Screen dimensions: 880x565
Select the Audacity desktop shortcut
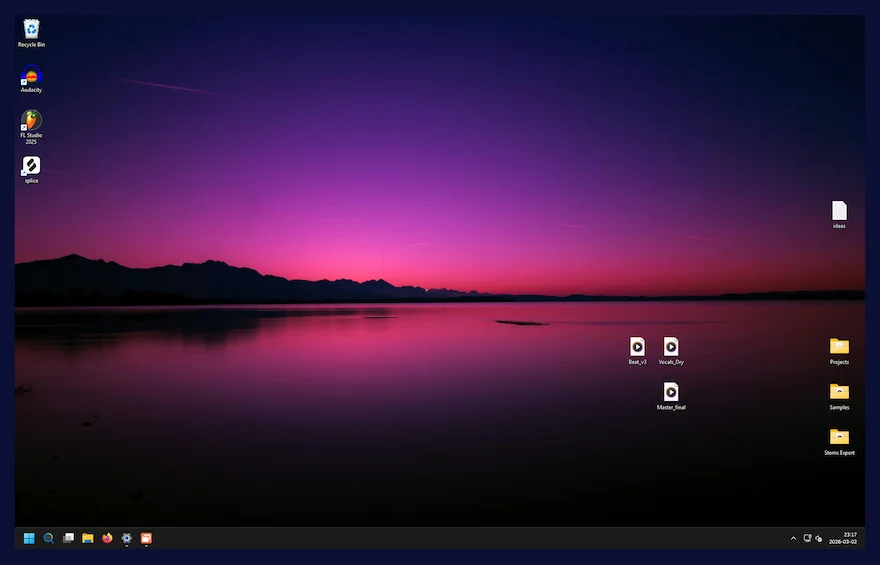(31, 79)
